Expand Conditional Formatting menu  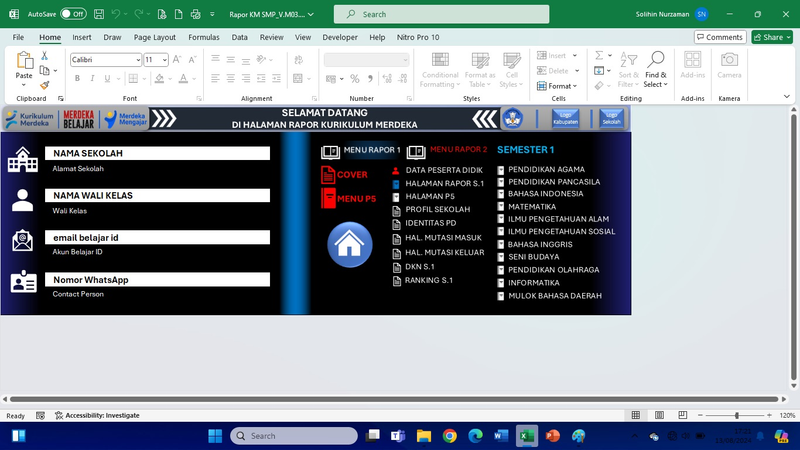click(x=440, y=70)
